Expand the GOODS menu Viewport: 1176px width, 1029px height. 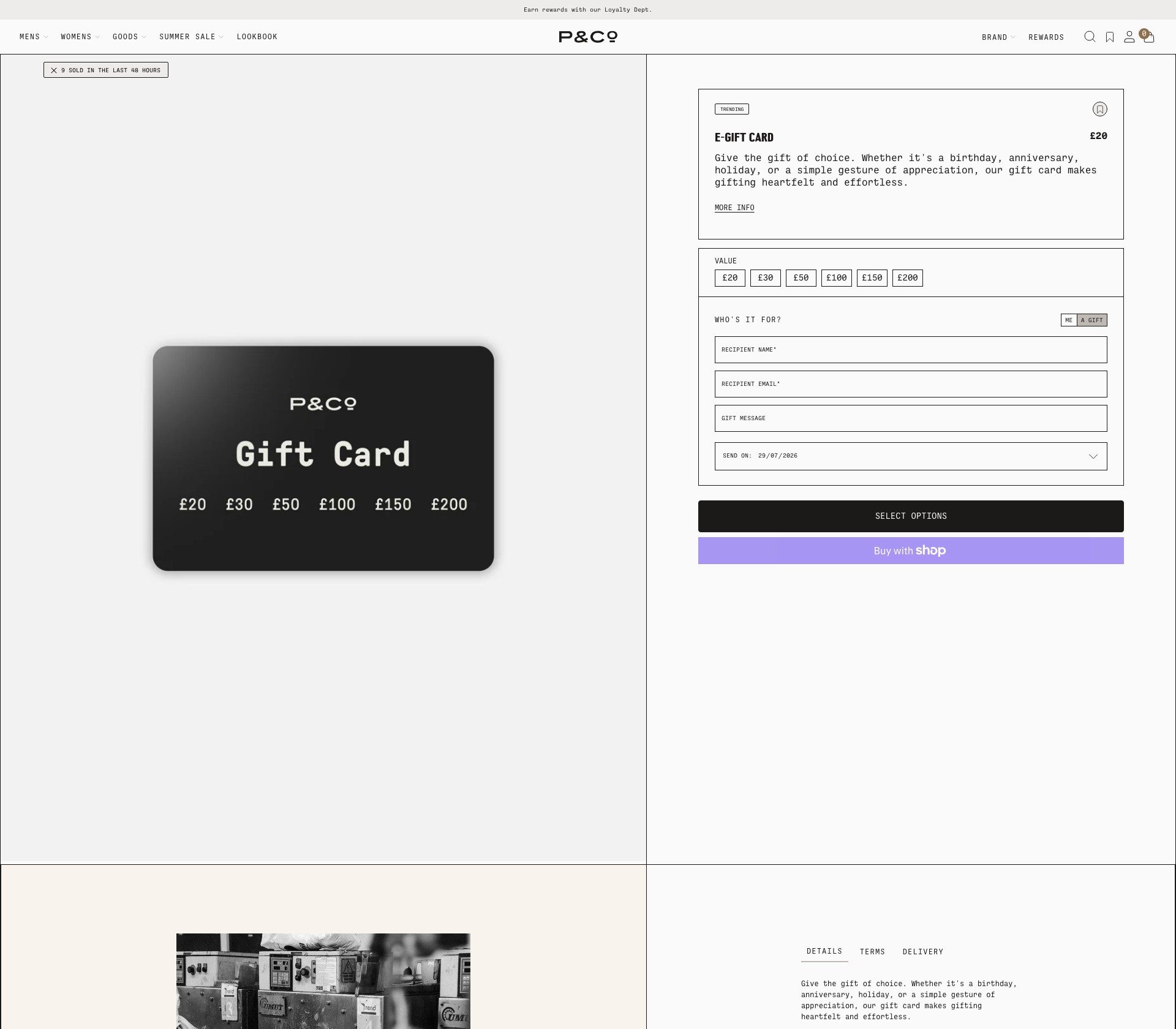coord(129,37)
